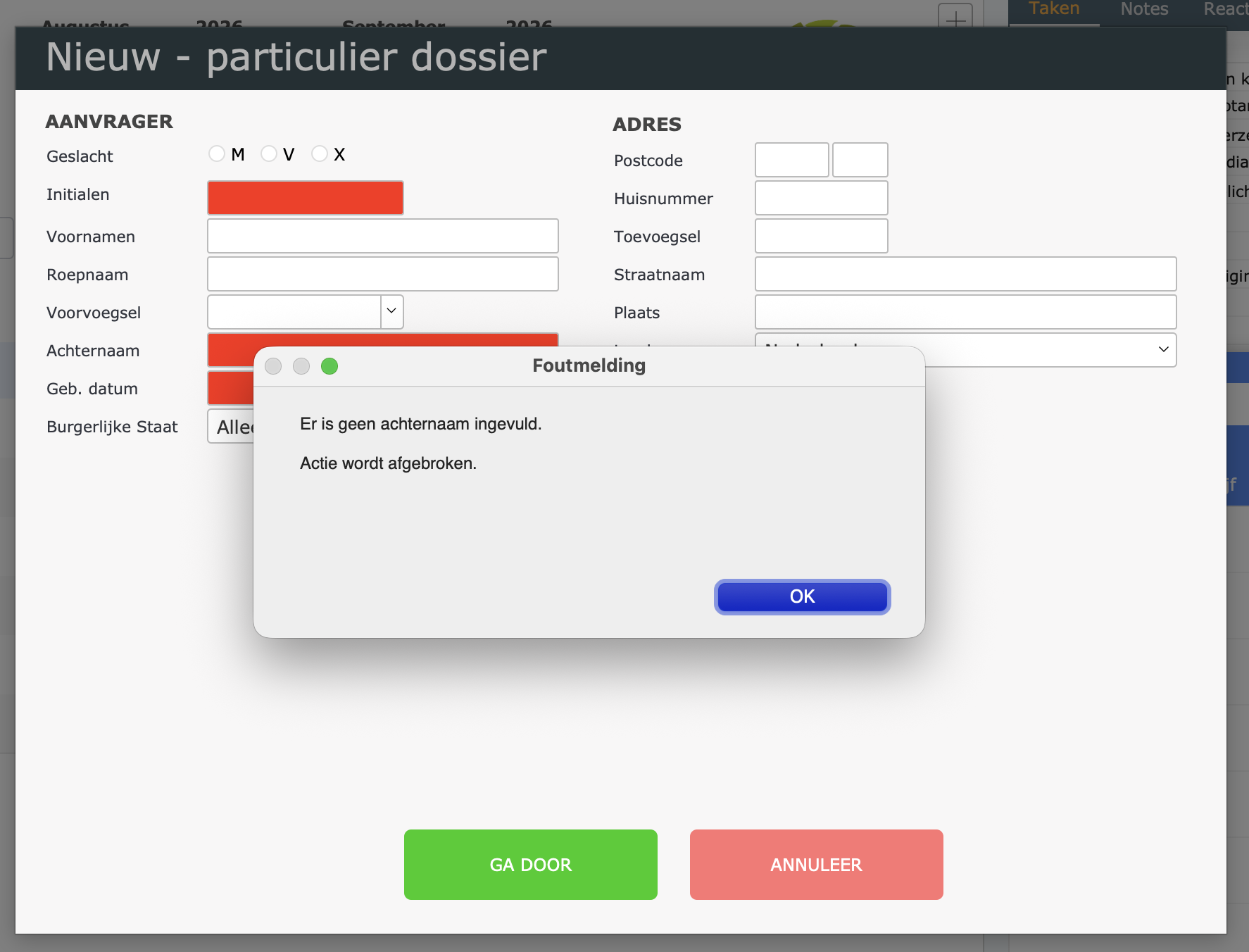Viewport: 1249px width, 952px height.
Task: Click OK in the Foutmelding dialog
Action: (x=802, y=596)
